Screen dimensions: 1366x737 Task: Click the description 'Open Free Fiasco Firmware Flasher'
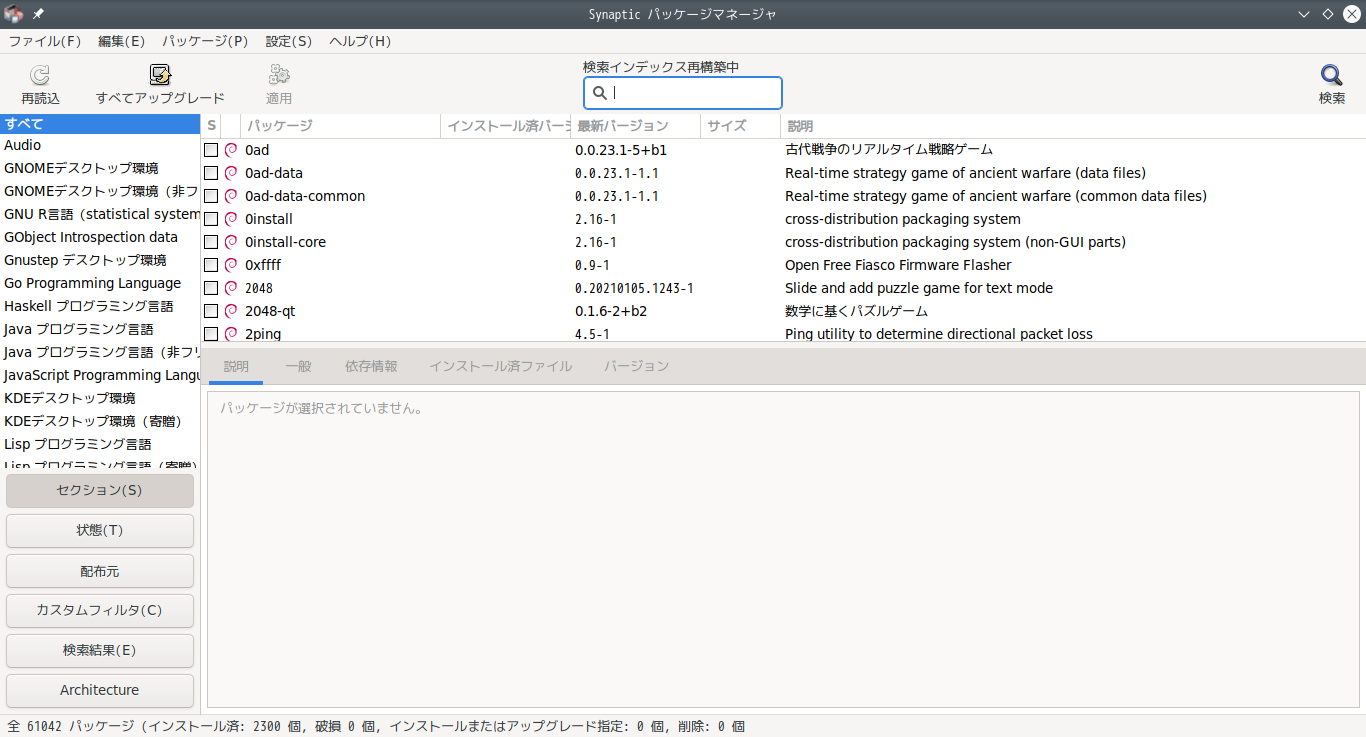pos(898,265)
